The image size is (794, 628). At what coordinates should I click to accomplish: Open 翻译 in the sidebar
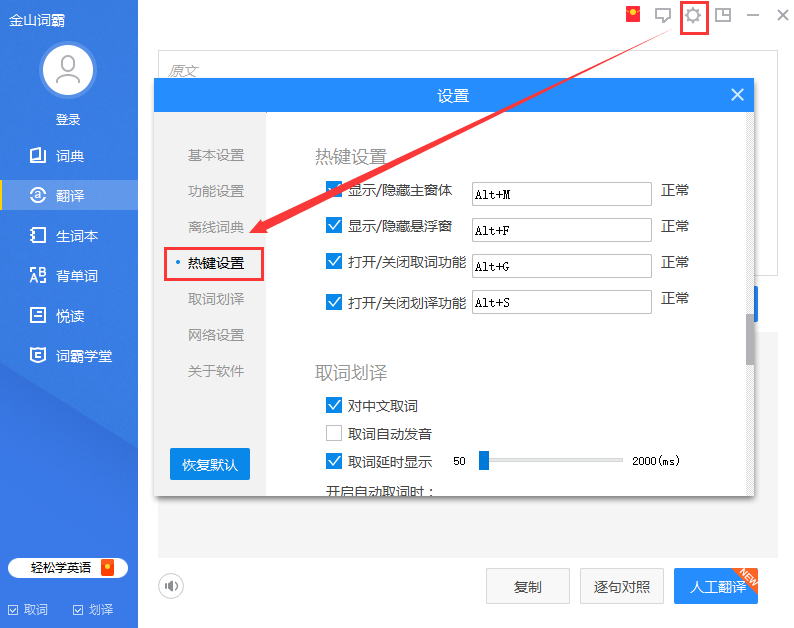click(69, 195)
